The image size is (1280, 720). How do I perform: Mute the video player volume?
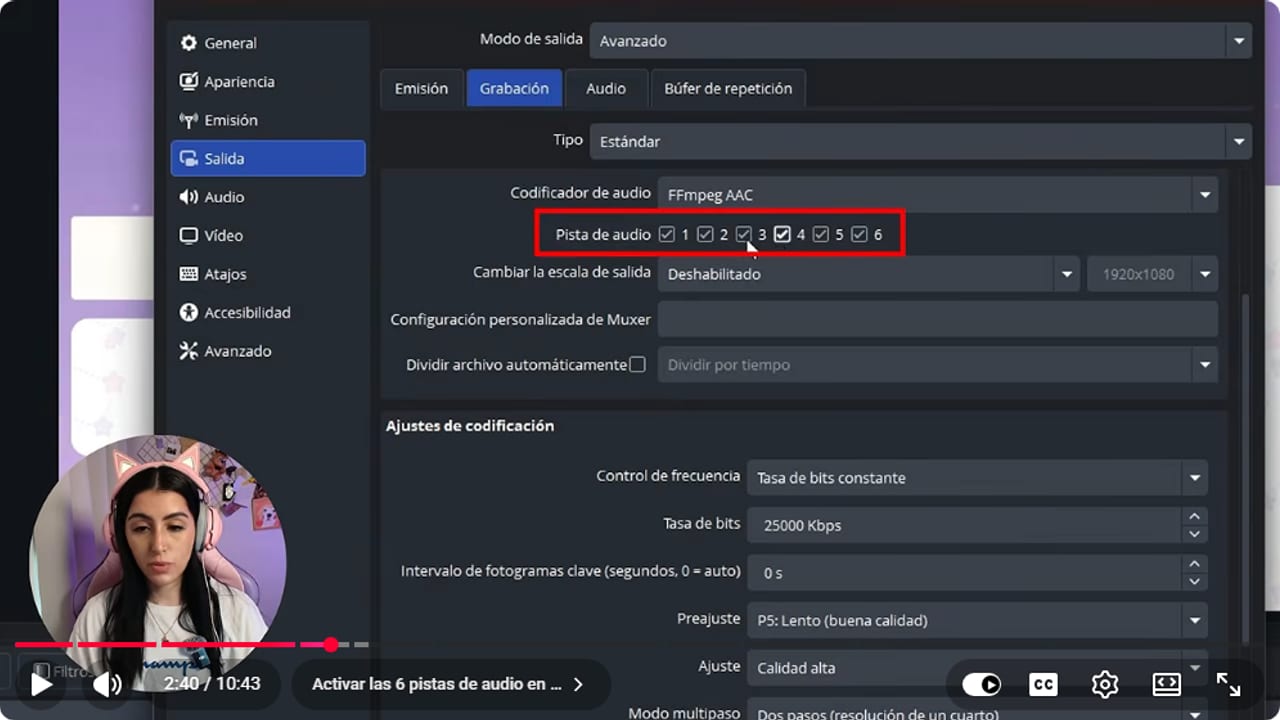pos(107,684)
